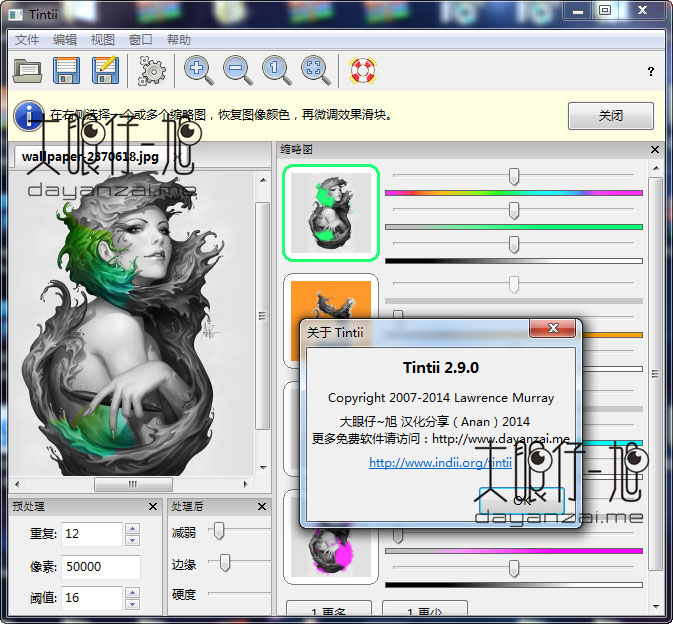
Task: Decrease 重复 with down arrow
Action: coord(133,540)
